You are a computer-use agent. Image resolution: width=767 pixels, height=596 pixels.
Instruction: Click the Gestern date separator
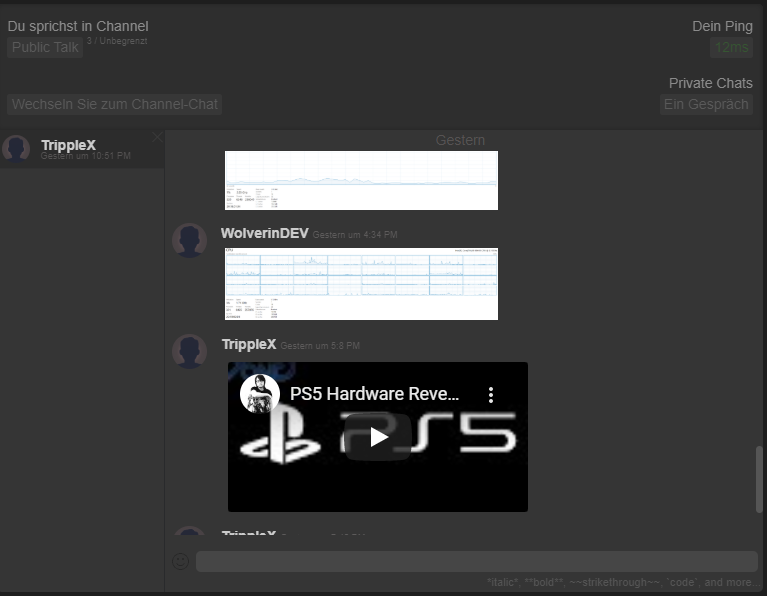(x=460, y=140)
